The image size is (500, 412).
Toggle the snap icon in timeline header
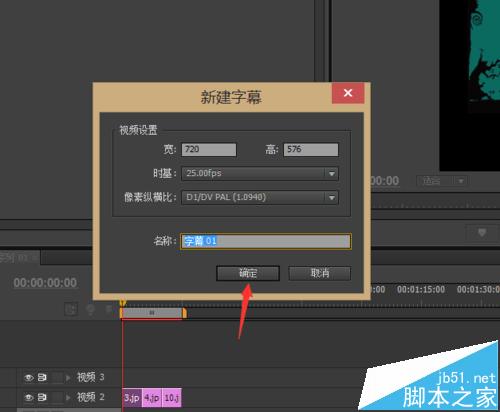(71, 309)
